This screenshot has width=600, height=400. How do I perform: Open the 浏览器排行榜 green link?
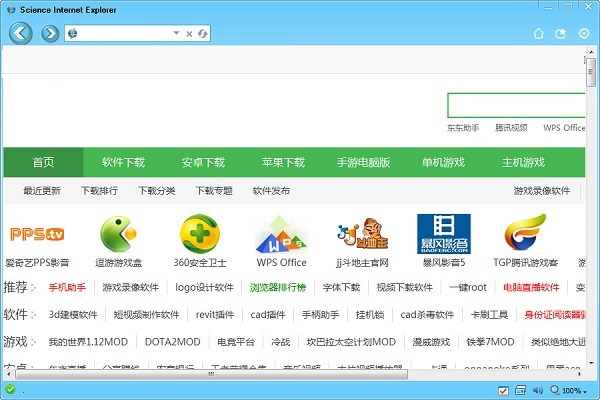pyautogui.click(x=278, y=287)
